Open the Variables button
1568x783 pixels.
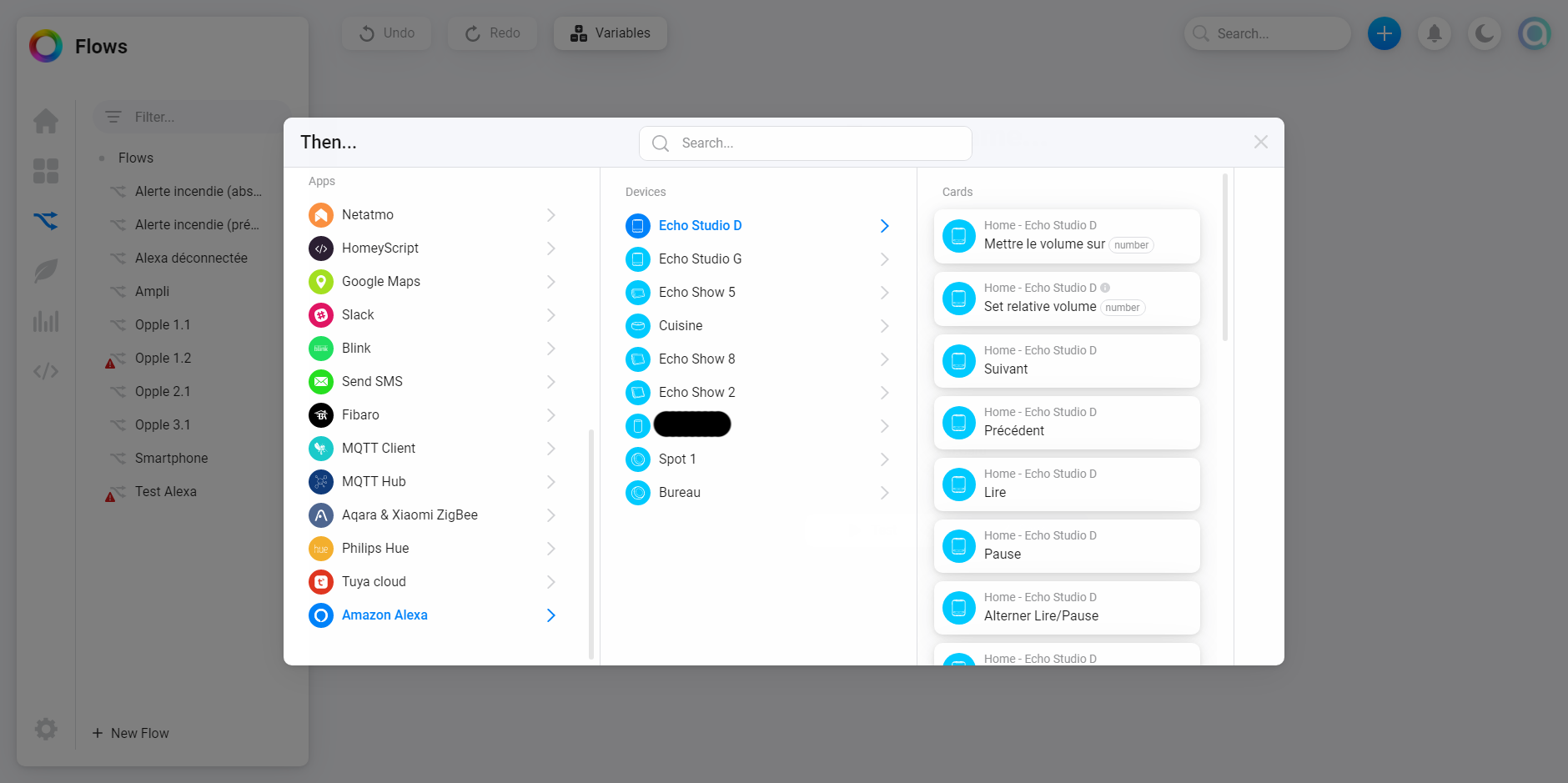611,33
